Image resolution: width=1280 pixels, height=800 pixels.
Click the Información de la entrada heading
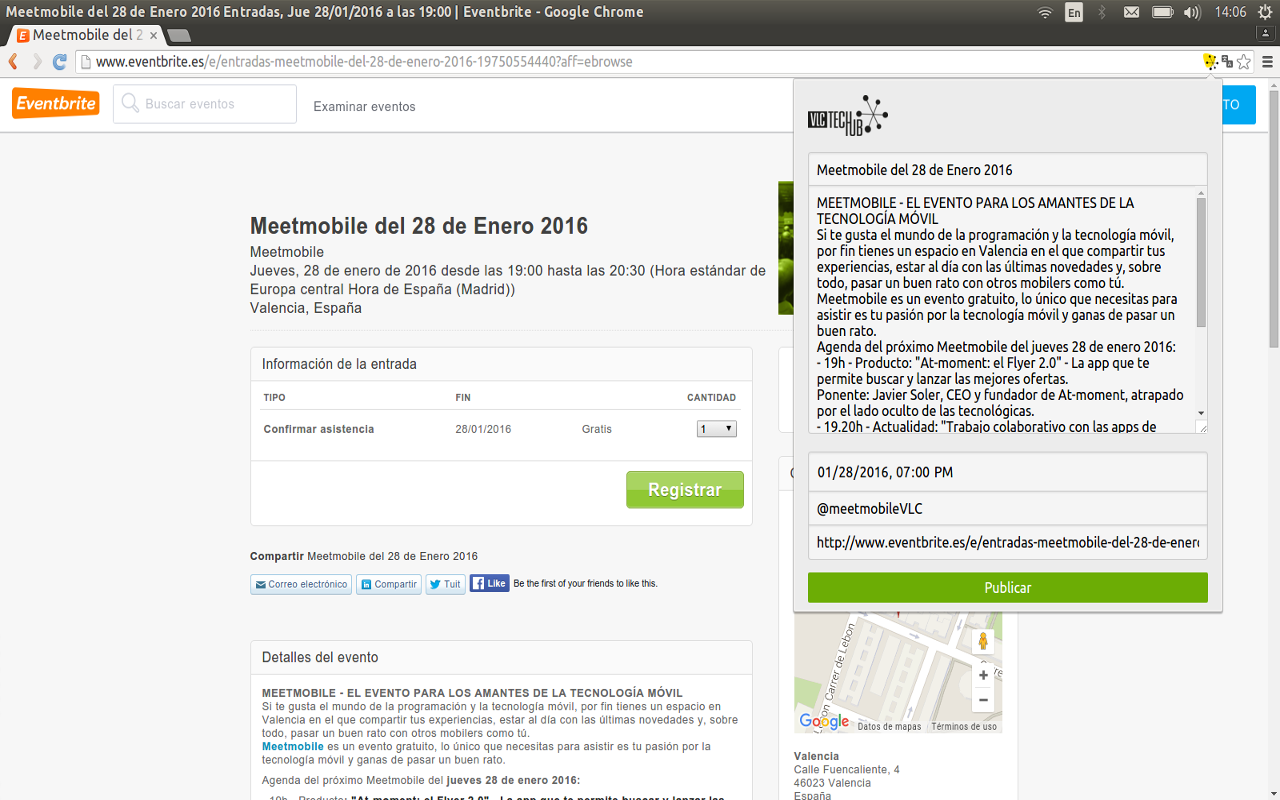point(339,364)
